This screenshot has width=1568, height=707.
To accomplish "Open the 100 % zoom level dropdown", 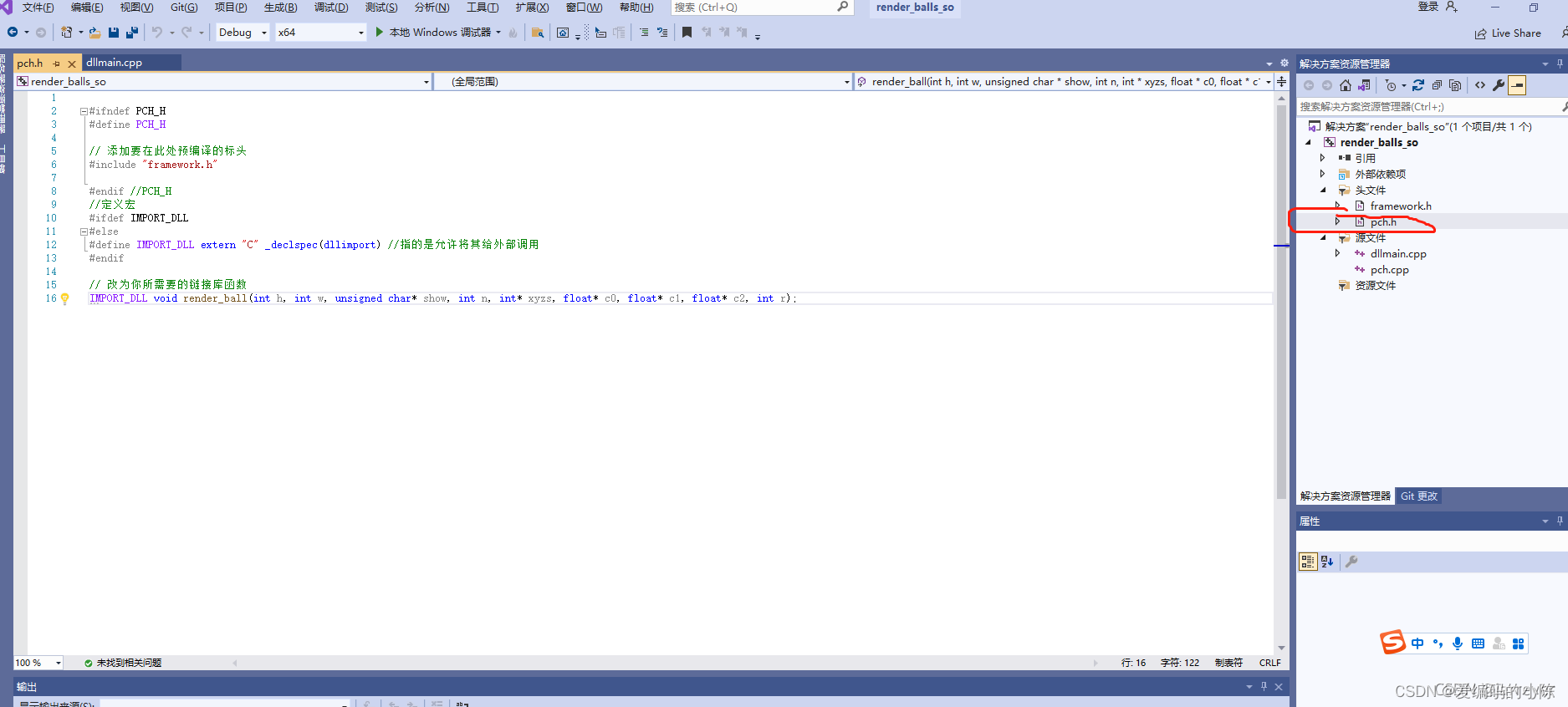I will tap(38, 663).
